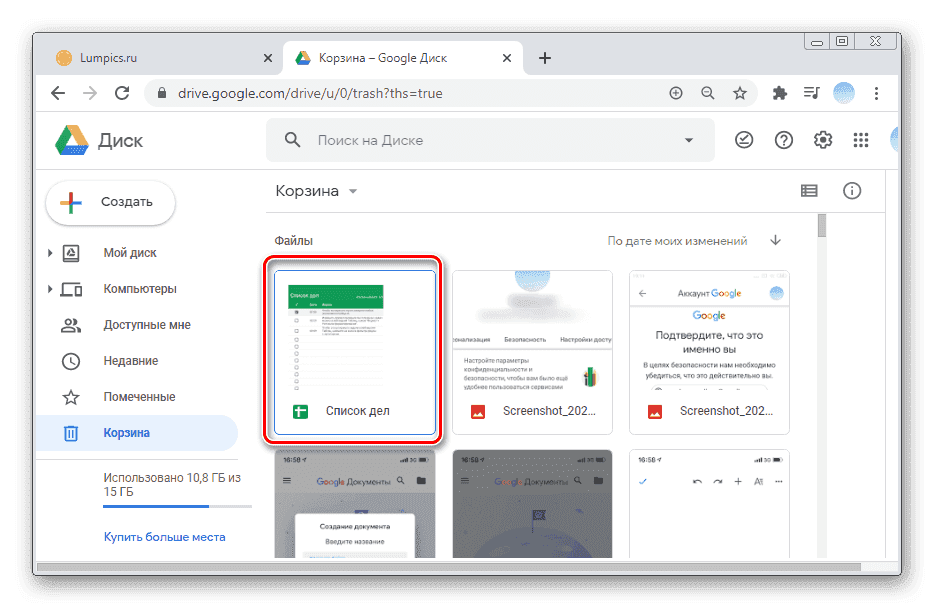
Task: Close the Корзина – Google Диск tab
Action: coord(507,58)
